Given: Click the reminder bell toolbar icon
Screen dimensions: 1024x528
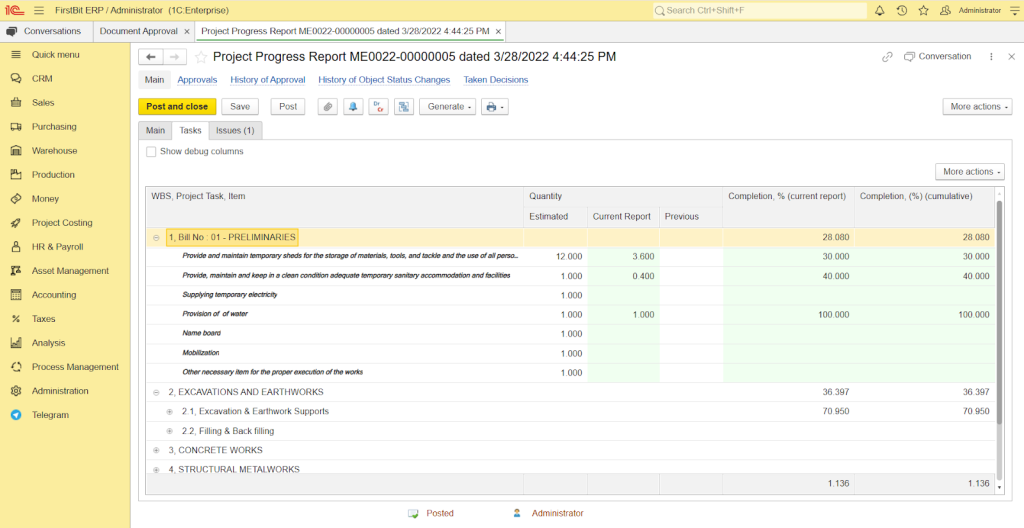Looking at the screenshot, I should click(353, 107).
